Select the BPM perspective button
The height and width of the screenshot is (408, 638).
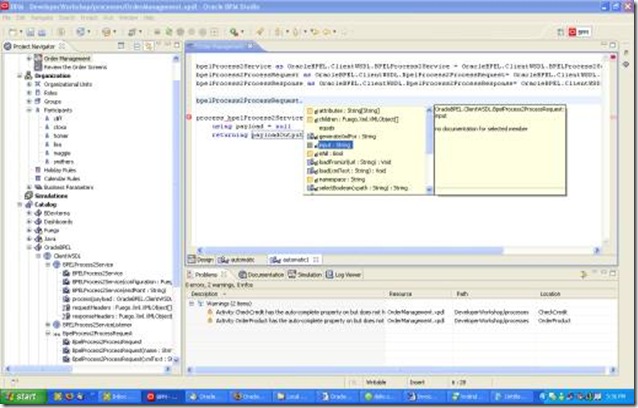pyautogui.click(x=579, y=32)
